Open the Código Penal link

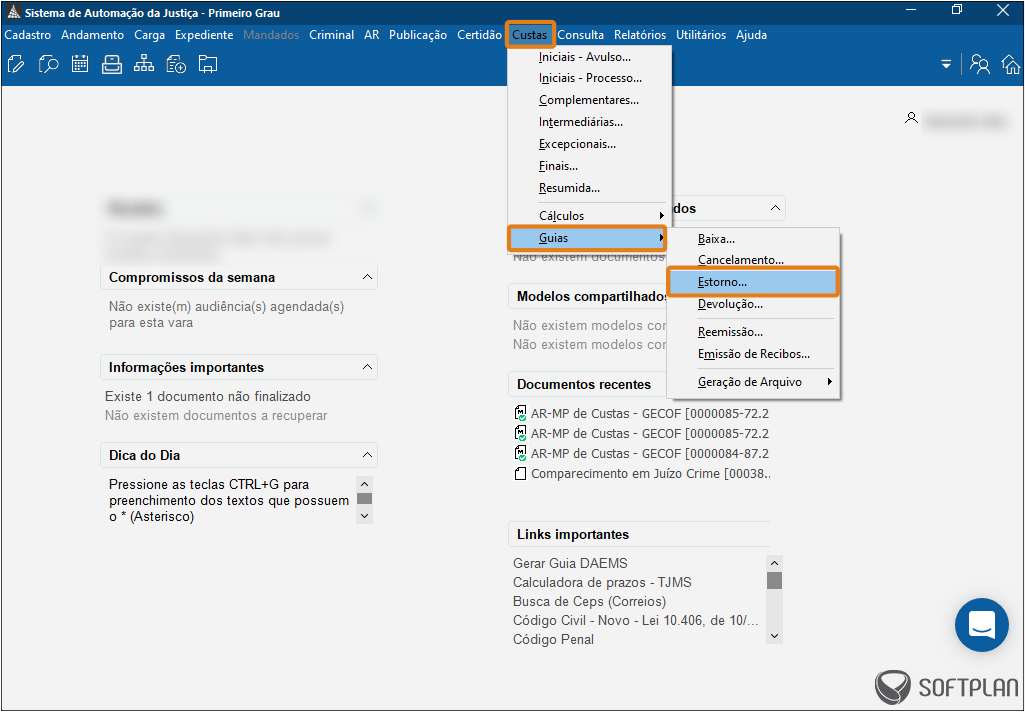pos(554,639)
